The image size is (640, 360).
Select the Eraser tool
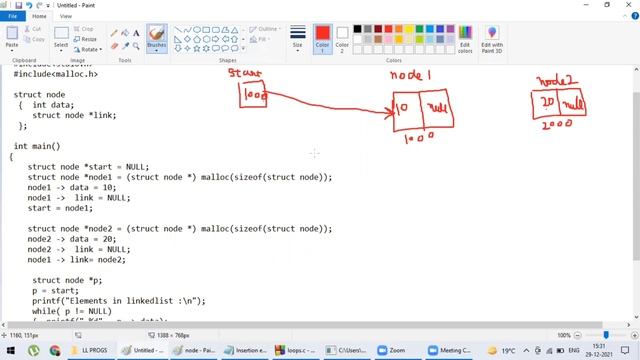(114, 46)
